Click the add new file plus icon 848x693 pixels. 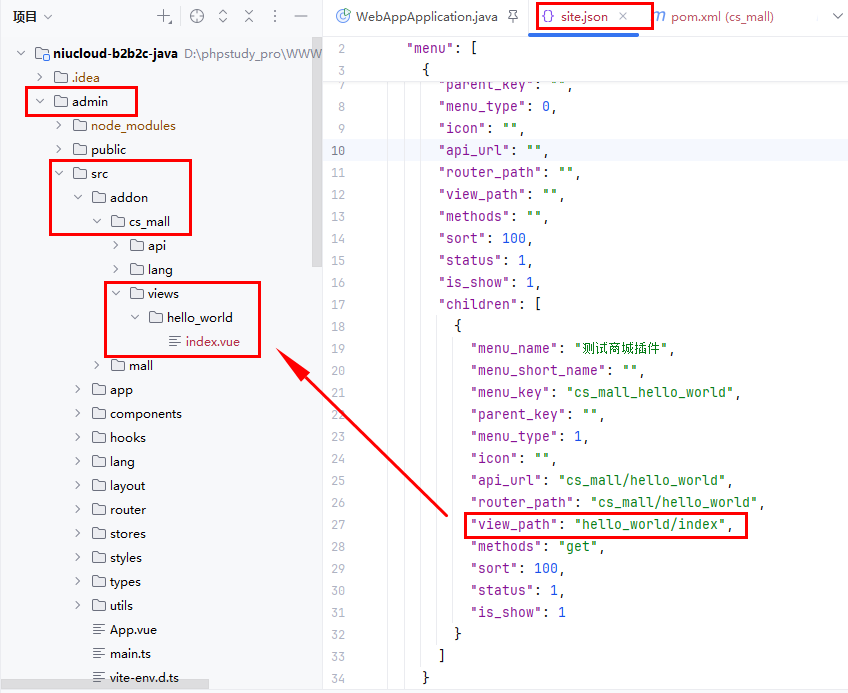pos(164,17)
